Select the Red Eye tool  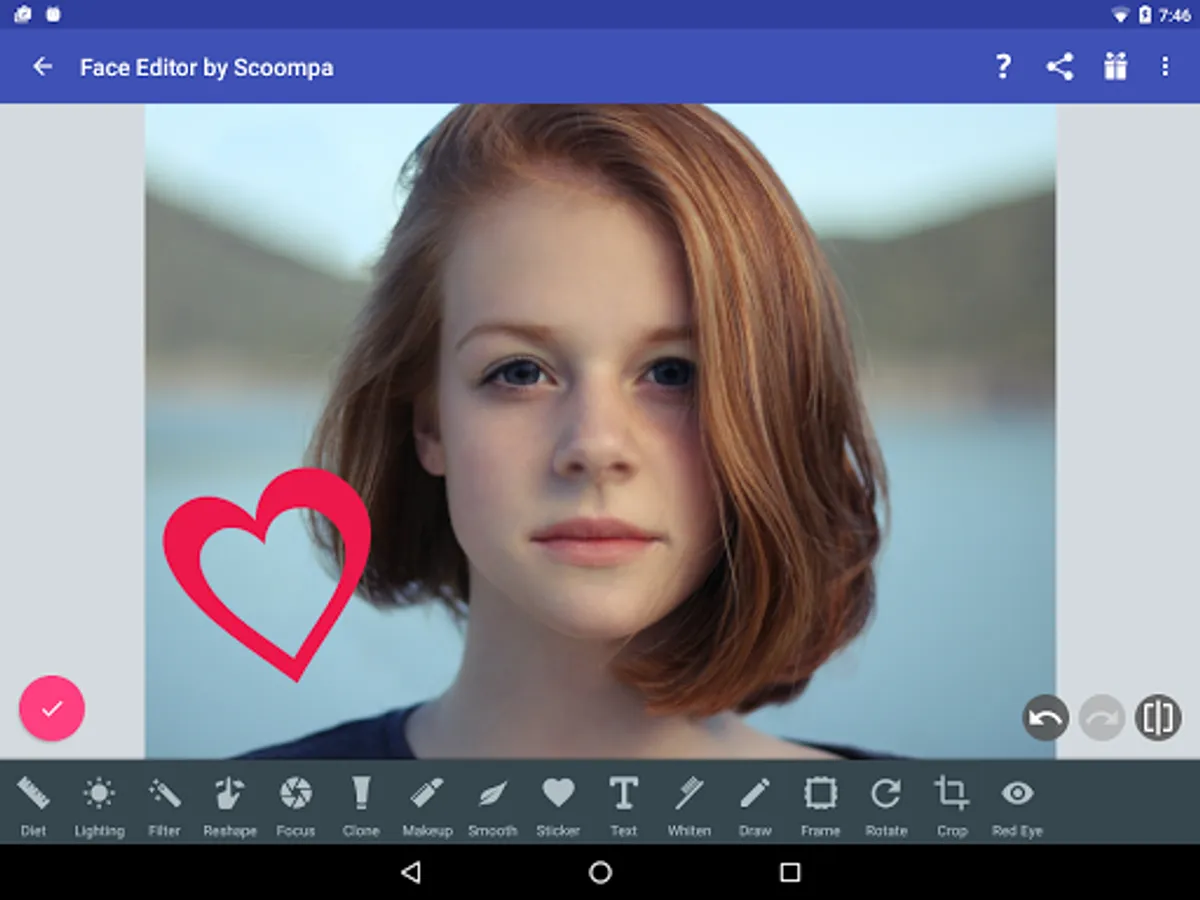pos(1018,805)
